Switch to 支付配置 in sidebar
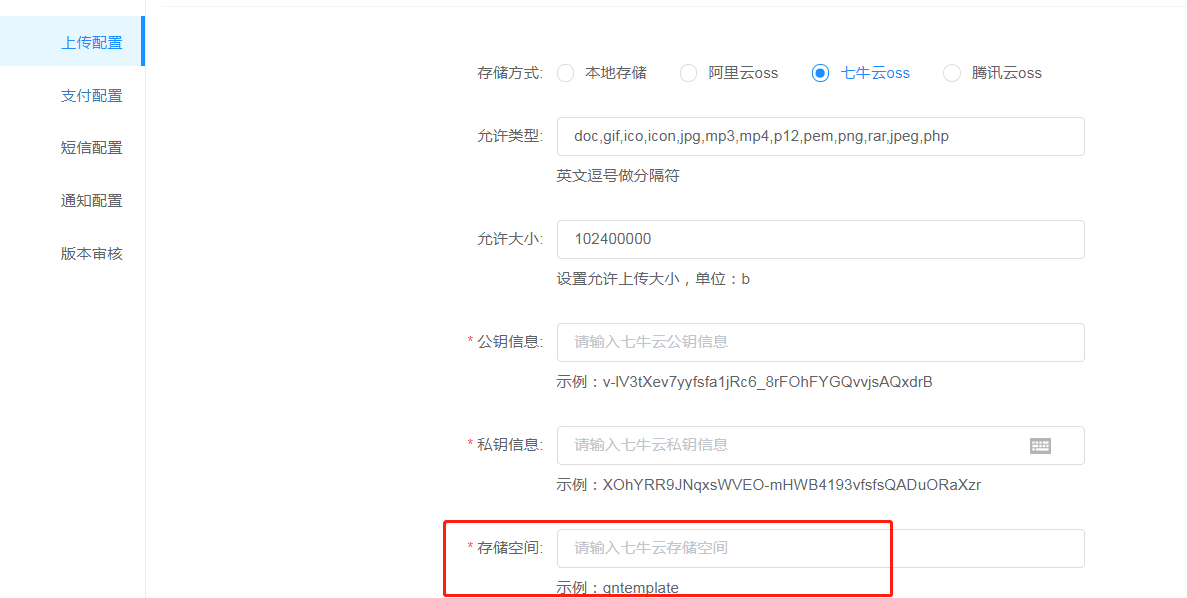The width and height of the screenshot is (1187, 598). tap(91, 95)
